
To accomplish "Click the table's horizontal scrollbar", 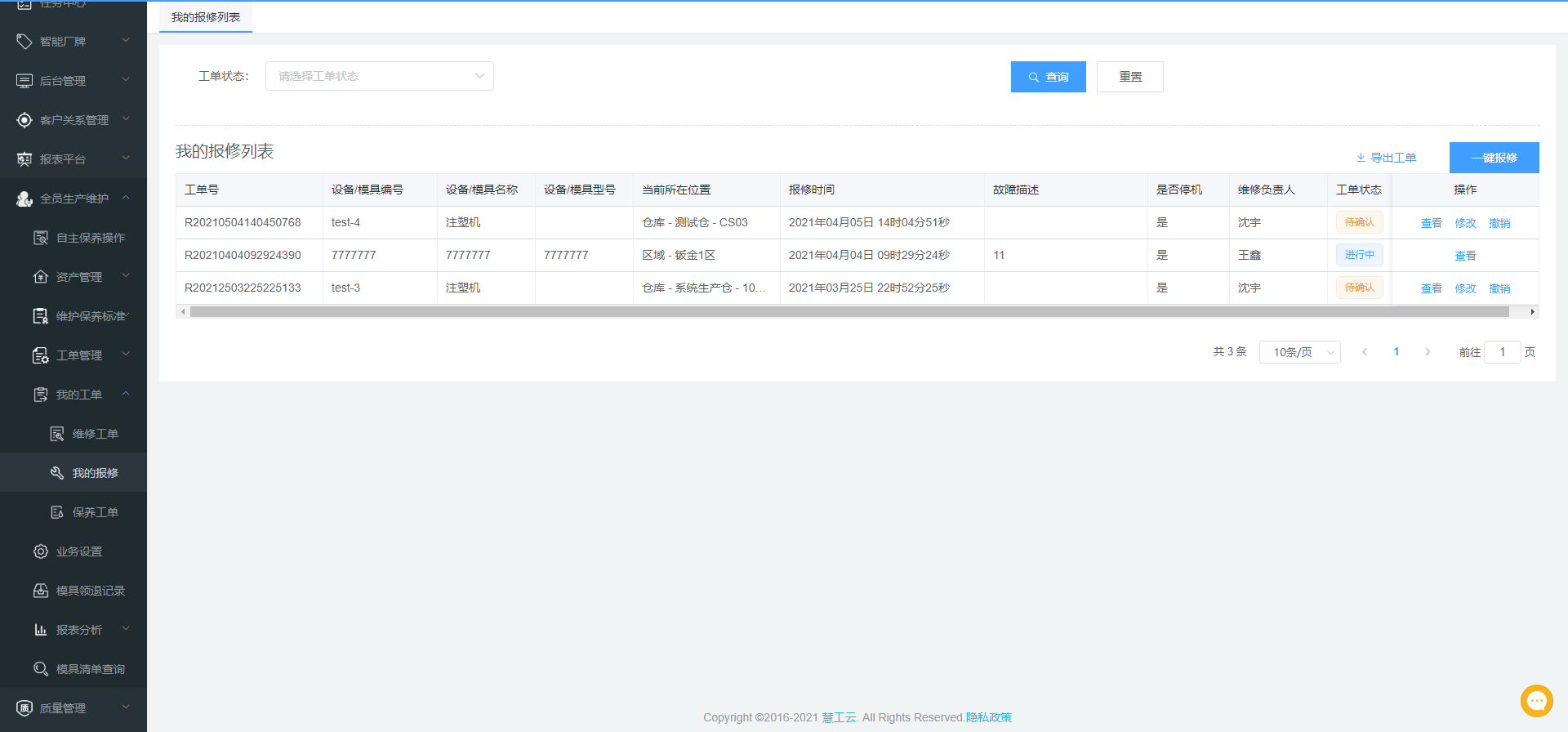I will click(849, 311).
